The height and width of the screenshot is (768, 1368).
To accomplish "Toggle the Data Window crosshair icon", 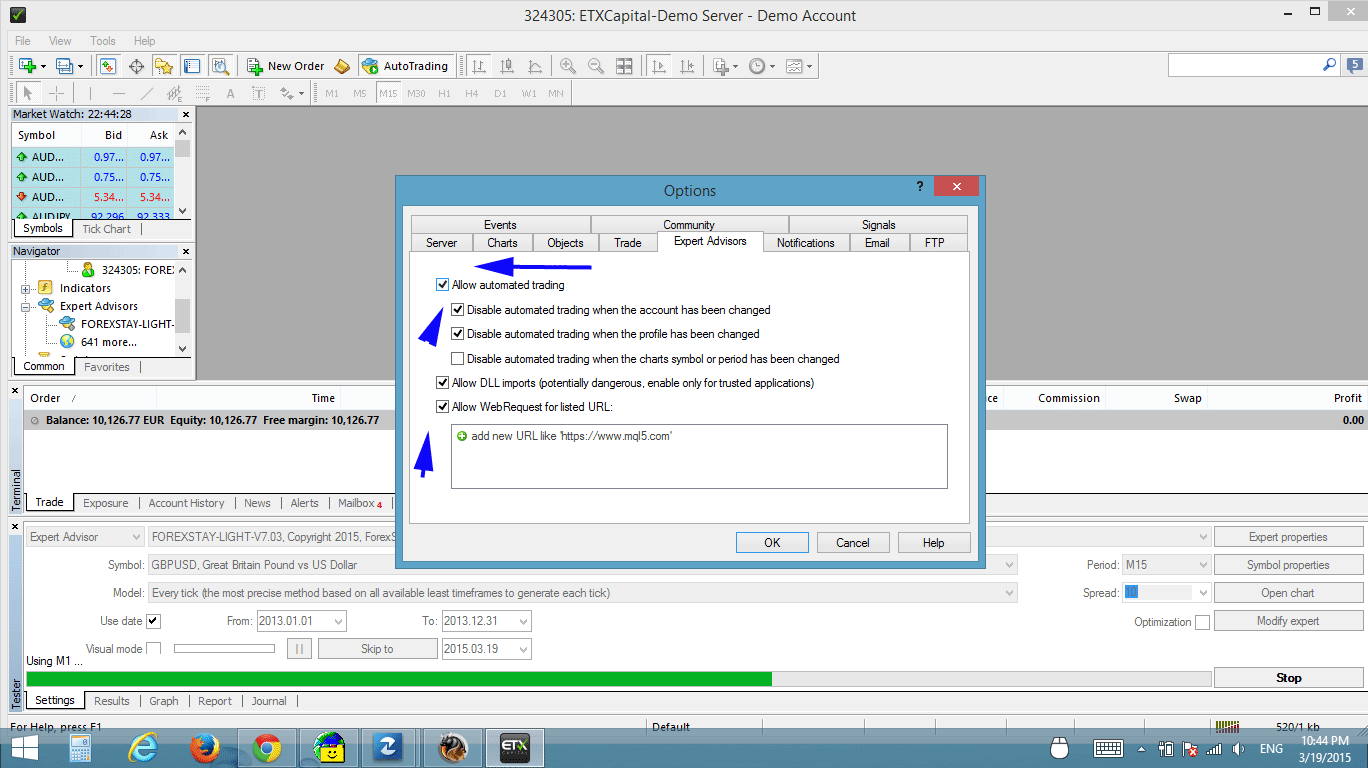I will [x=136, y=66].
